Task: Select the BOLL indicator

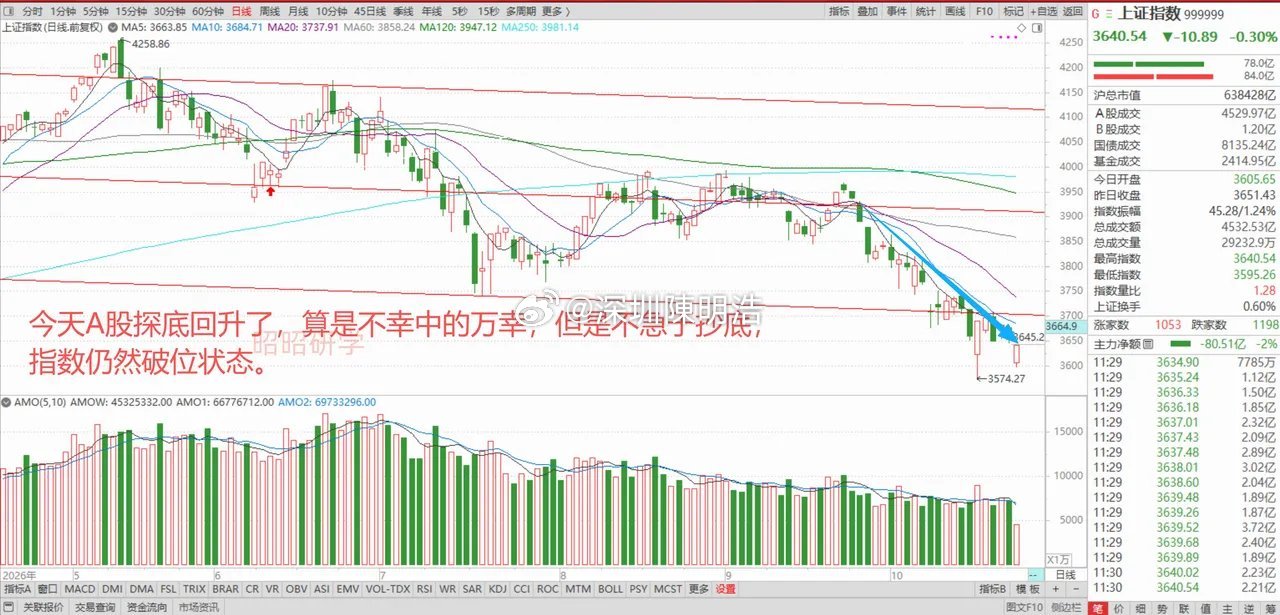Action: [610, 589]
